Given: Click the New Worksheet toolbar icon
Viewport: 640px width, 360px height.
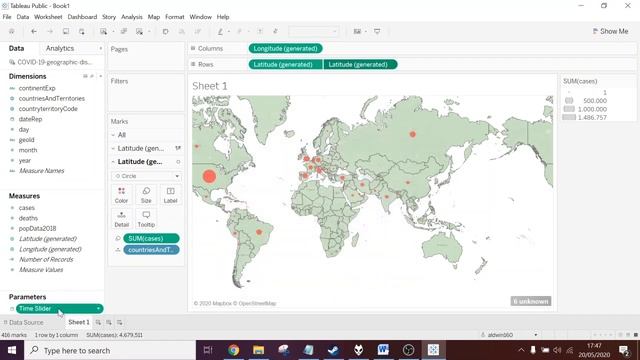Looking at the screenshot, I should (104, 31).
